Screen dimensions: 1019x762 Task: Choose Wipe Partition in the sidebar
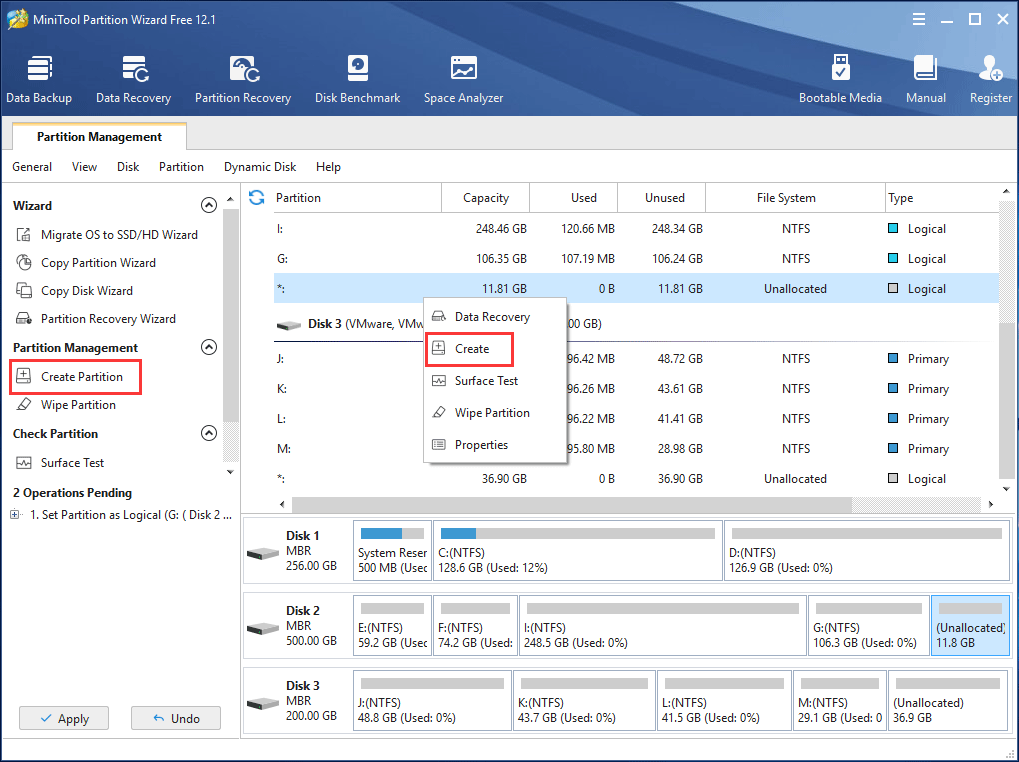pos(66,404)
